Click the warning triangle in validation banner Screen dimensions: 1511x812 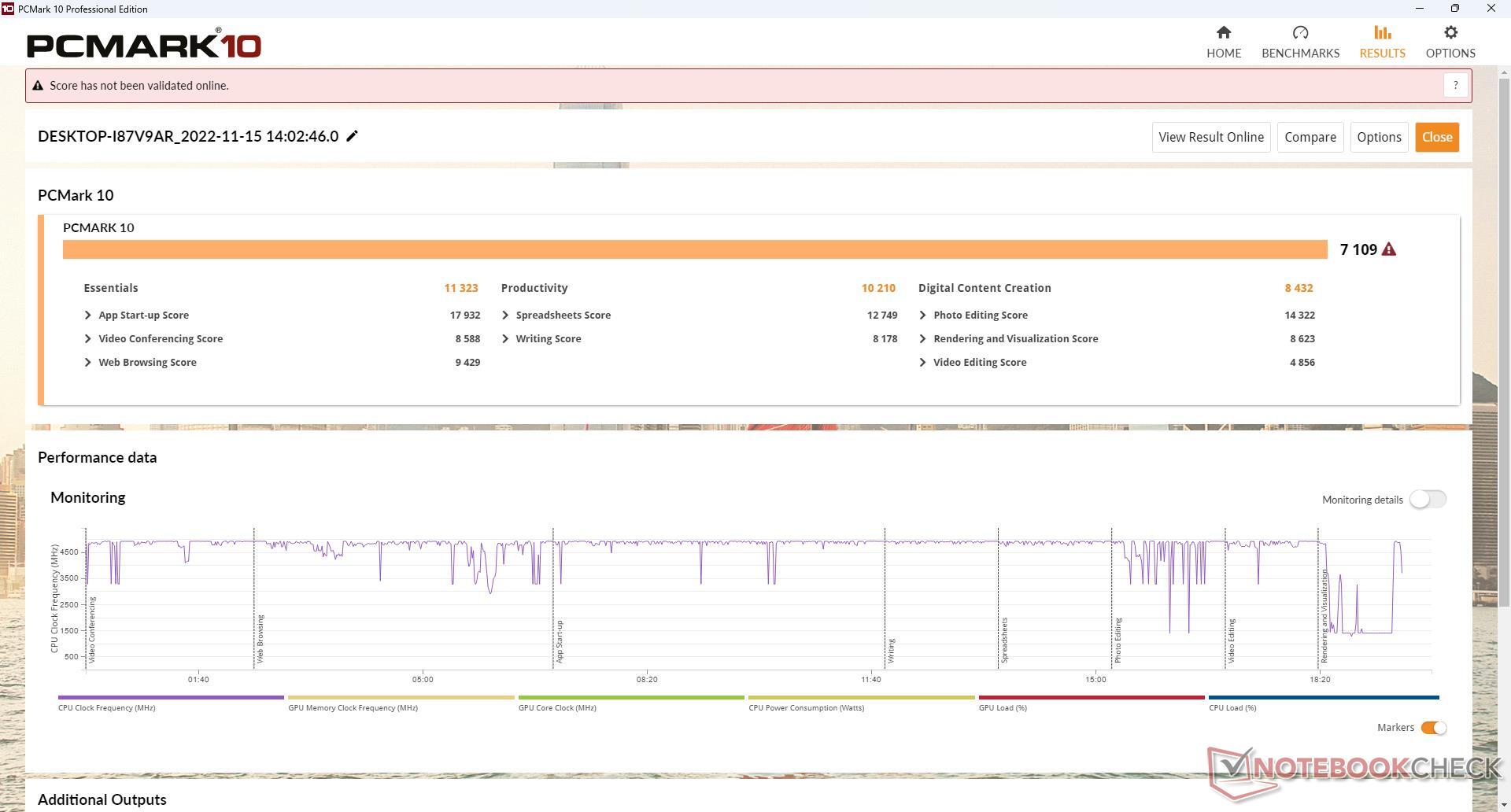pyautogui.click(x=37, y=86)
